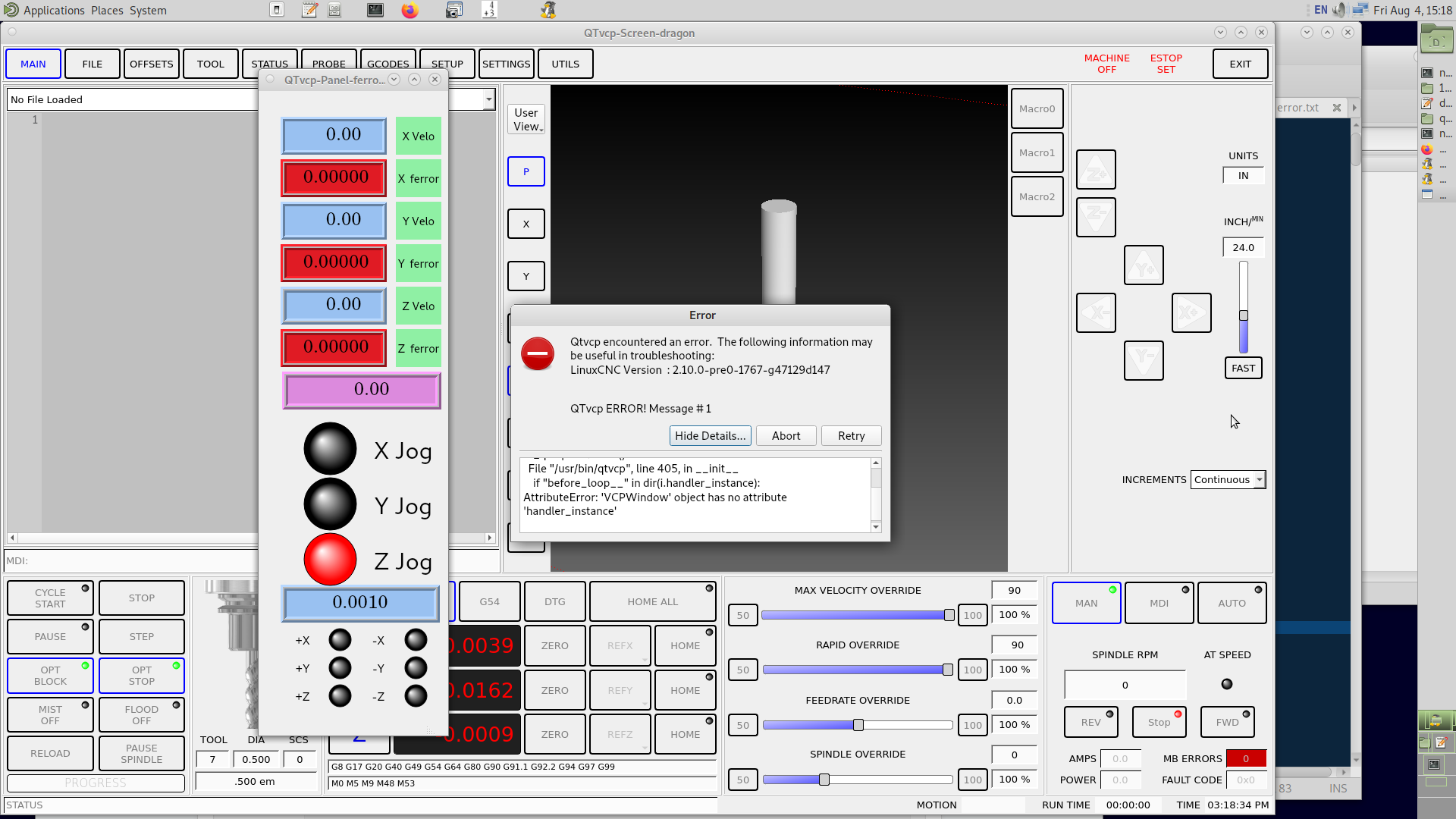This screenshot has height=819, width=1456.
Task: Switch to the OFFSETS tab
Action: (152, 64)
